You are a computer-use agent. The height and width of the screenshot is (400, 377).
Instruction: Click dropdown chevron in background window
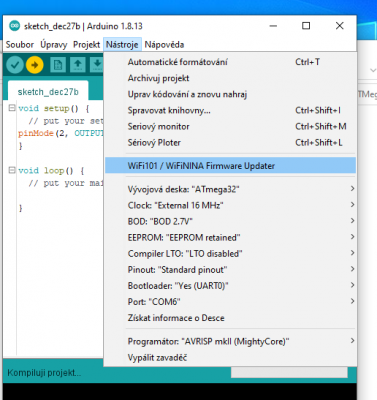(373, 70)
